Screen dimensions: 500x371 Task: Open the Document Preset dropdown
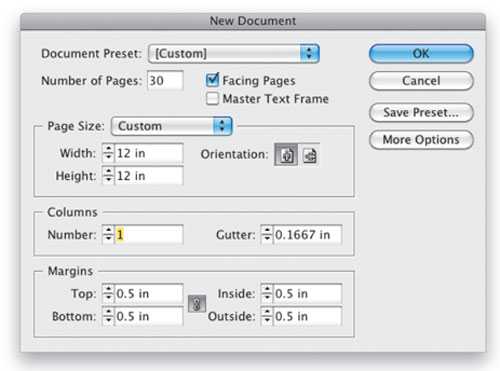coord(234,53)
